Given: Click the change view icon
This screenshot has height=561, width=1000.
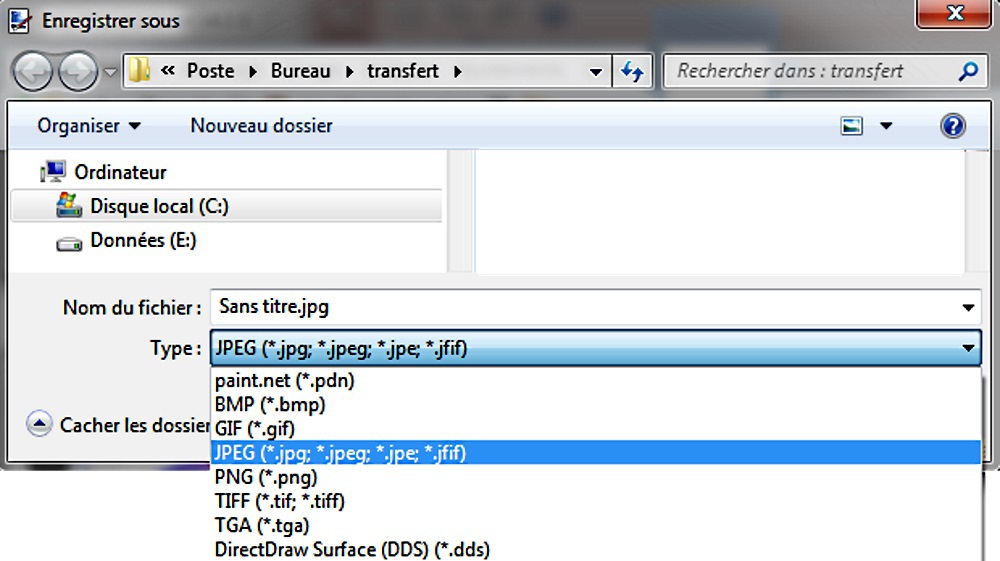Looking at the screenshot, I should click(851, 126).
